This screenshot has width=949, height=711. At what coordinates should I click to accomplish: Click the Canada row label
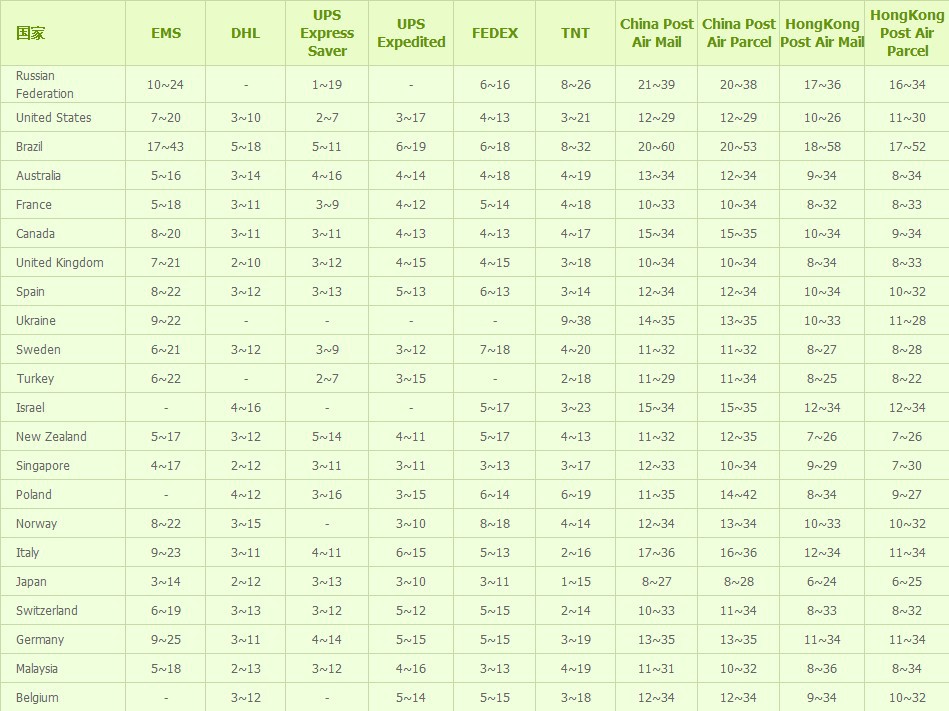35,234
